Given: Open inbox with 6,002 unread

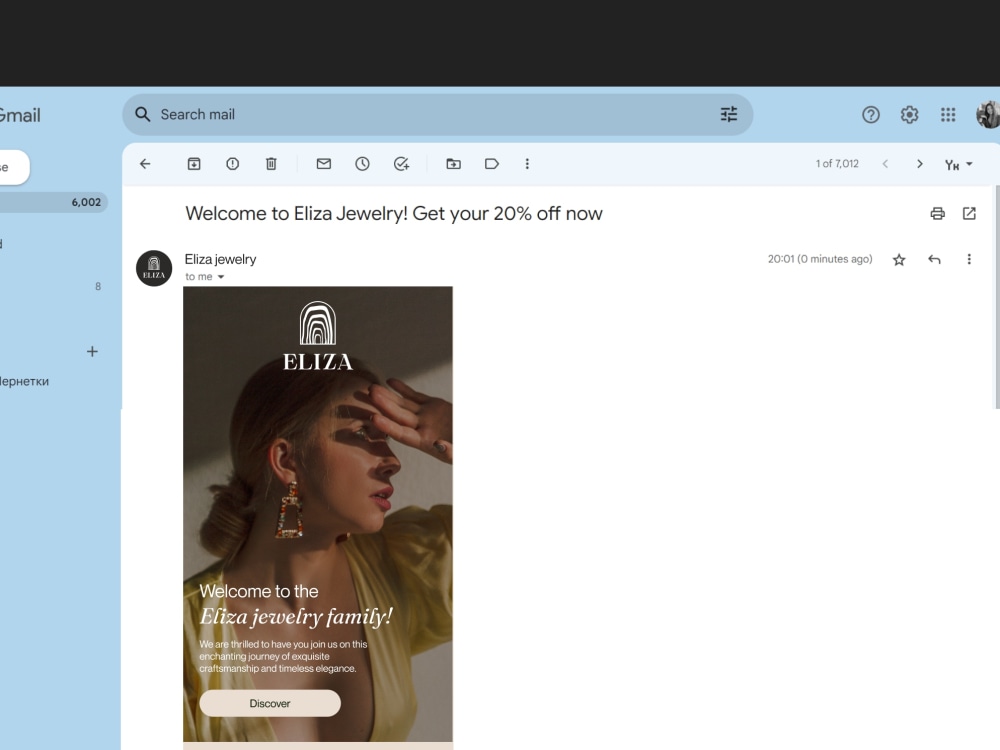Looking at the screenshot, I should (x=54, y=202).
